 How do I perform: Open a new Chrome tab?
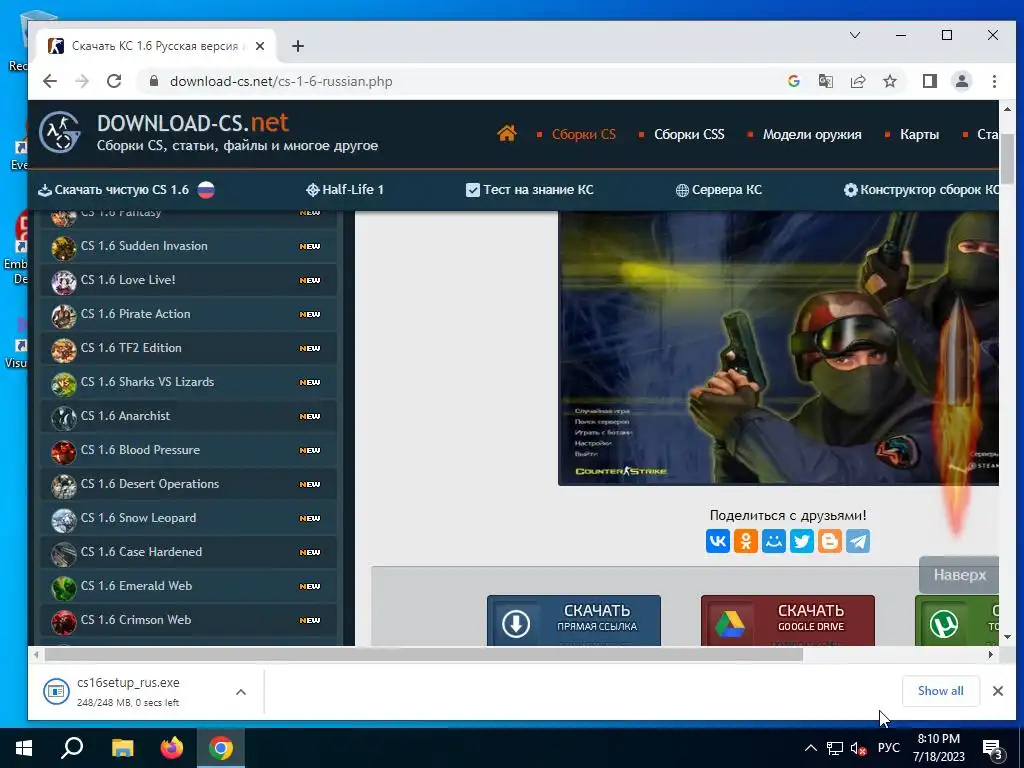[x=298, y=46]
